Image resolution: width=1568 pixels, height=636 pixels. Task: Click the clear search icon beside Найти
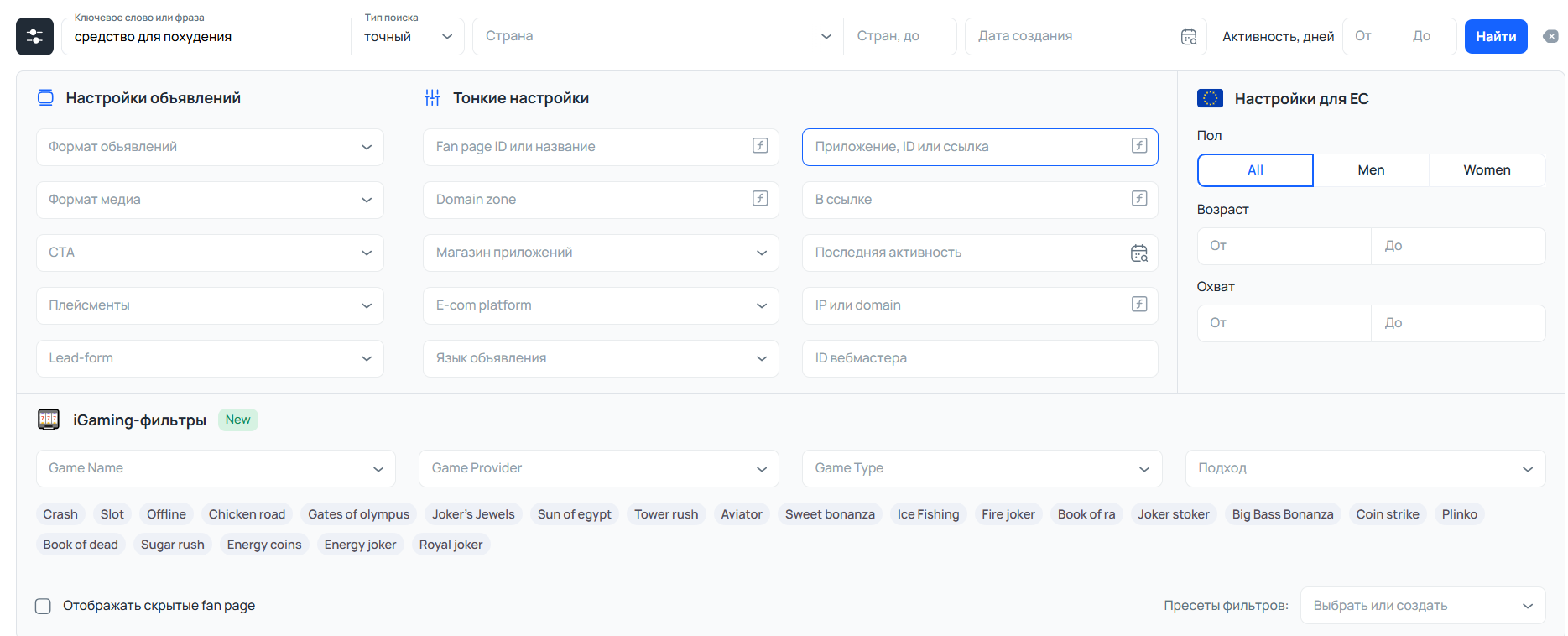[1551, 36]
